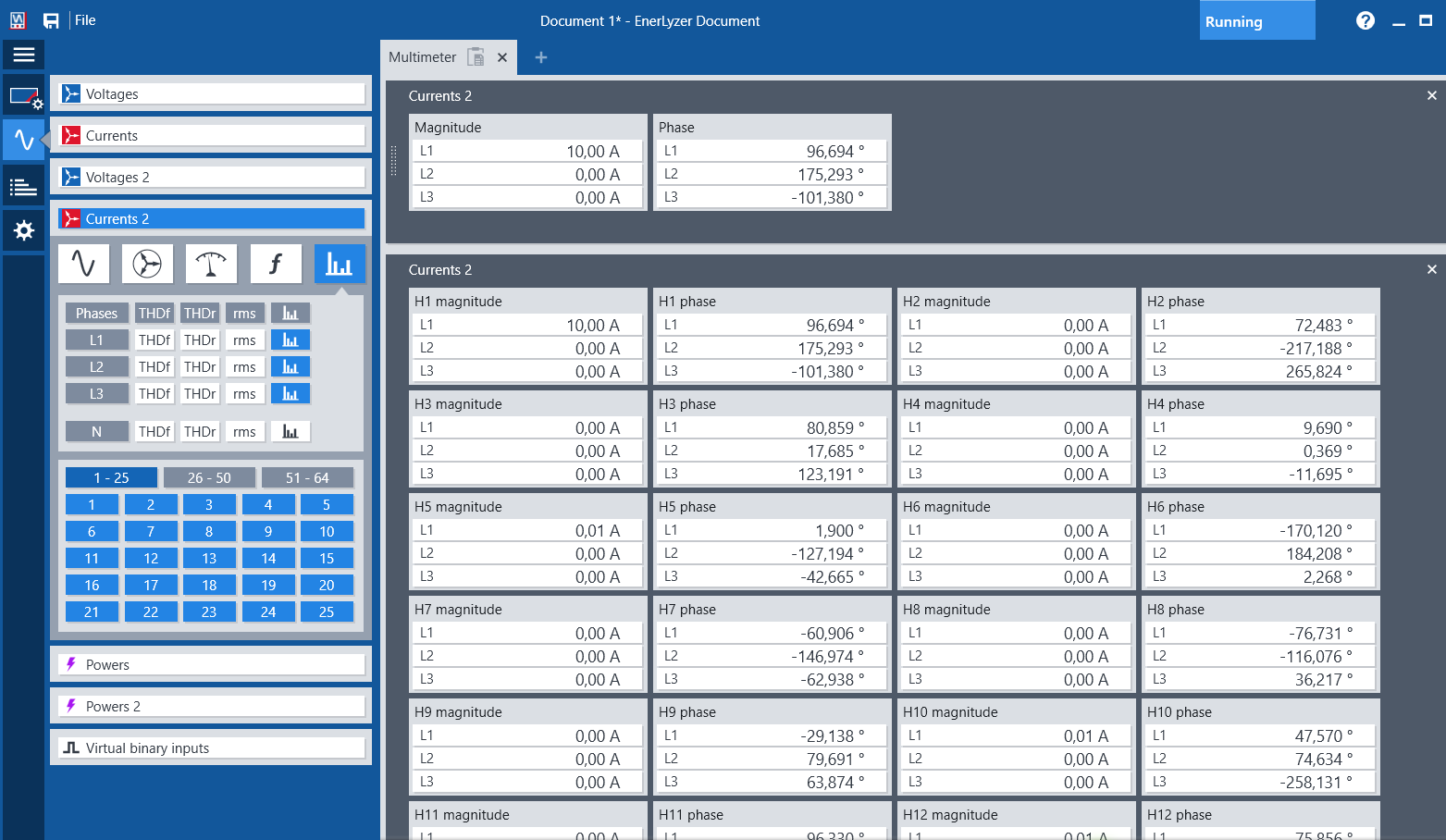Select the harmonics bar chart view icon

(340, 265)
